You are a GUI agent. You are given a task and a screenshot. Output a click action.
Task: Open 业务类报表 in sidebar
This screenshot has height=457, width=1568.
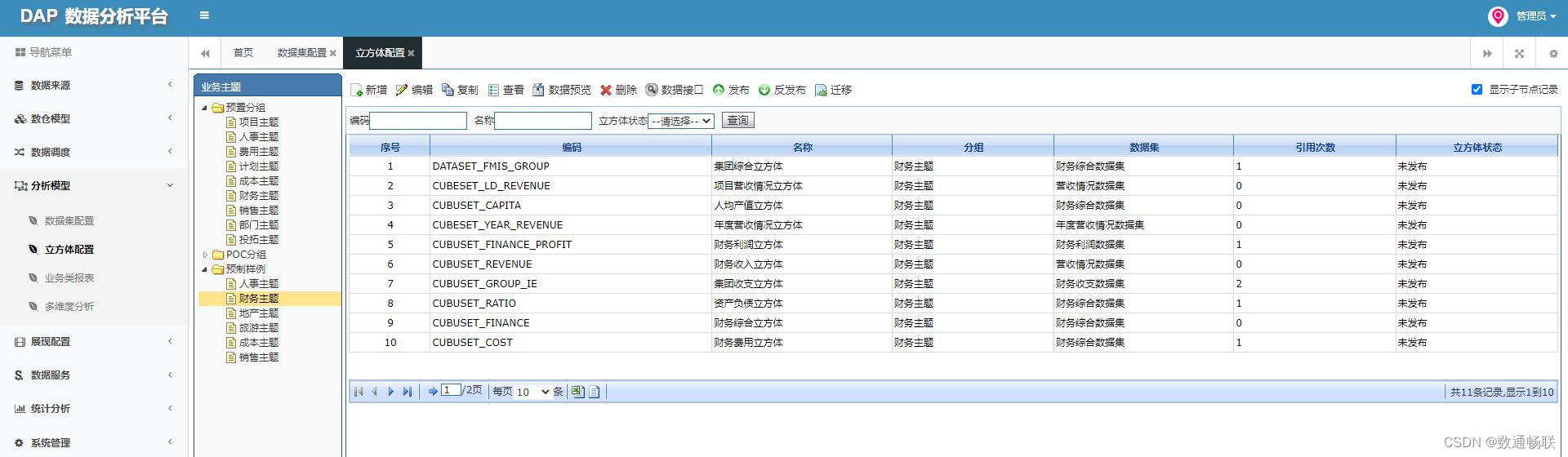tap(69, 277)
